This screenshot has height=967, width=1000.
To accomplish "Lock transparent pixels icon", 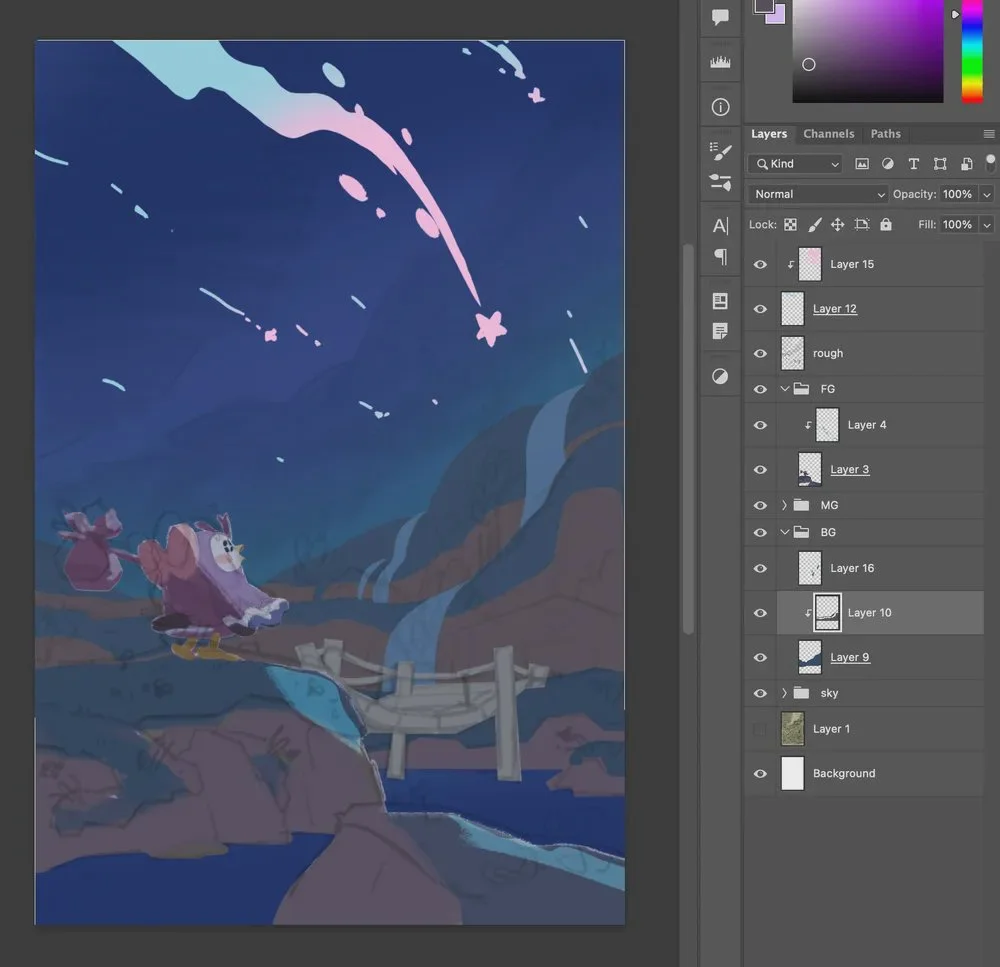I will [790, 225].
